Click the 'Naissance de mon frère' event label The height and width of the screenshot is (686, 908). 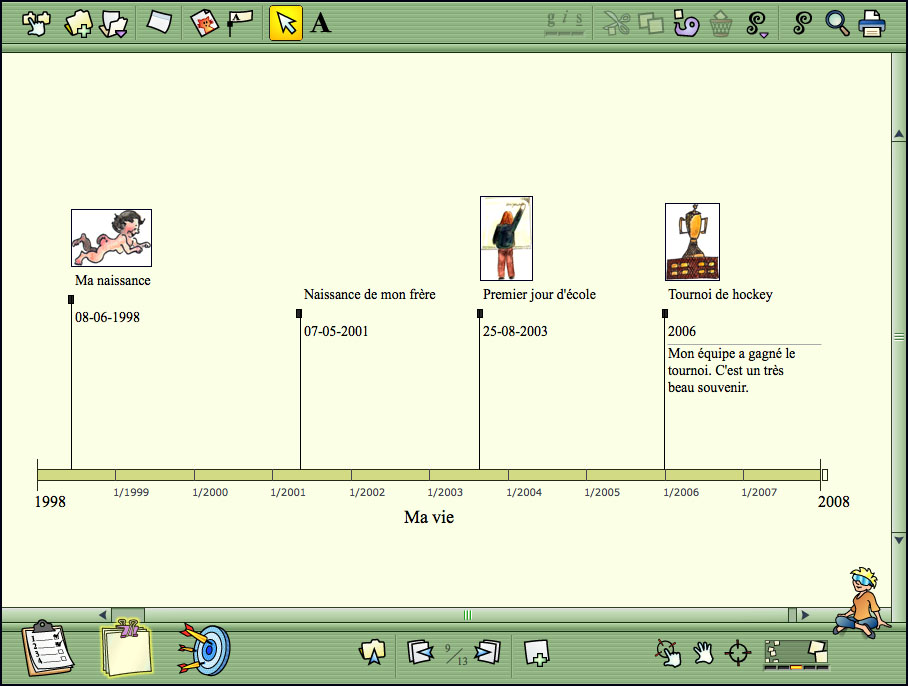[369, 294]
